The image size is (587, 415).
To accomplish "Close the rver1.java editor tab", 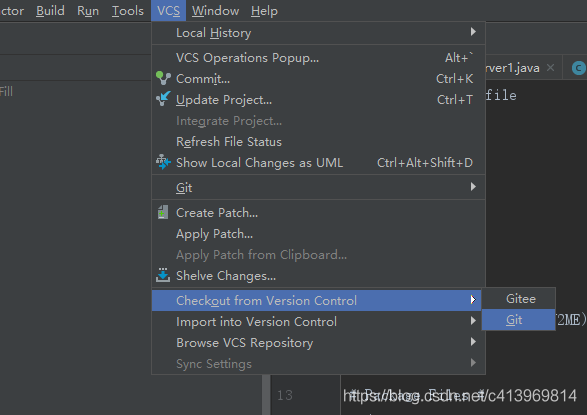I will 550,68.
